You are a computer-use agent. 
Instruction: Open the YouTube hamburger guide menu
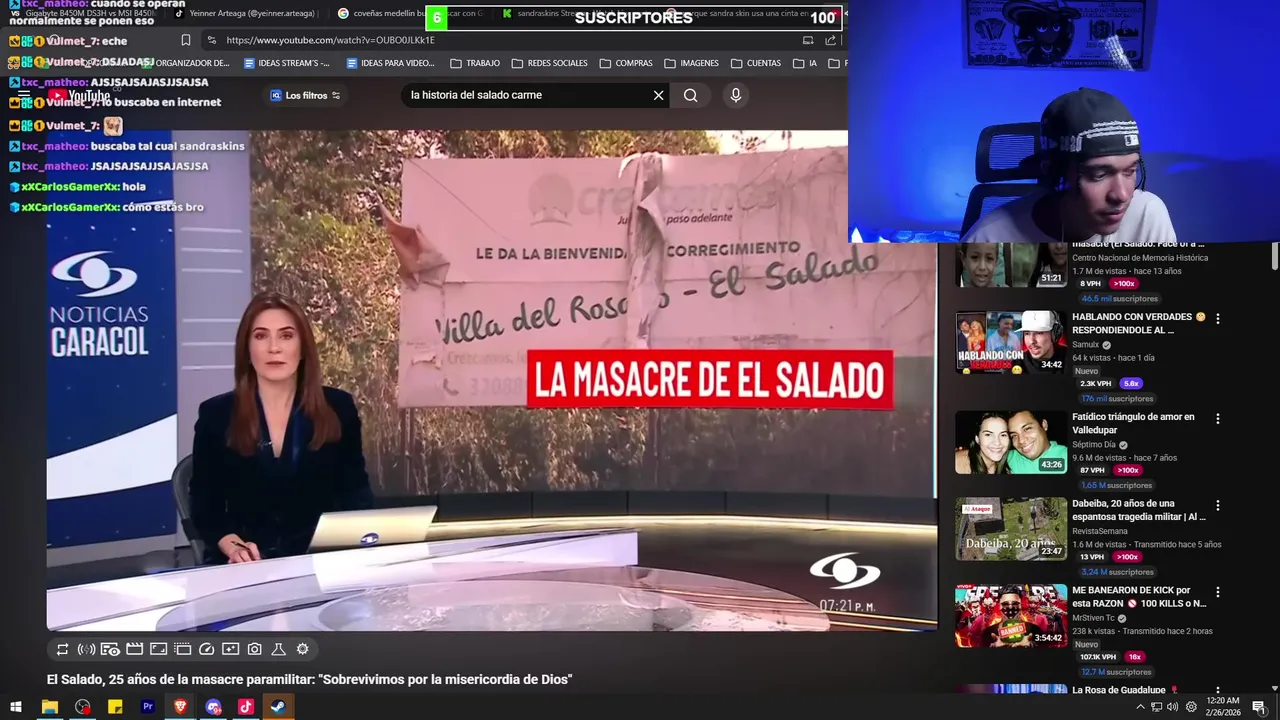pos(24,96)
